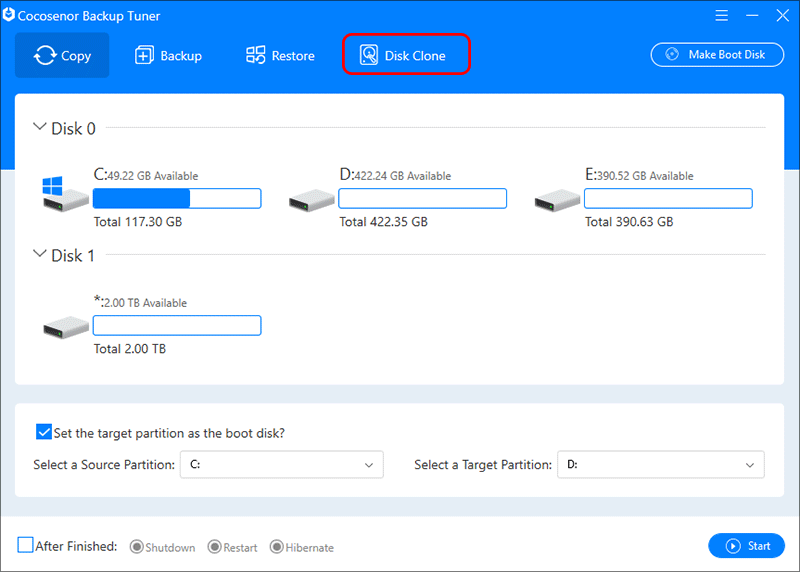Viewport: 800px width, 572px height.
Task: Select the Hibernate radio button
Action: 277,547
